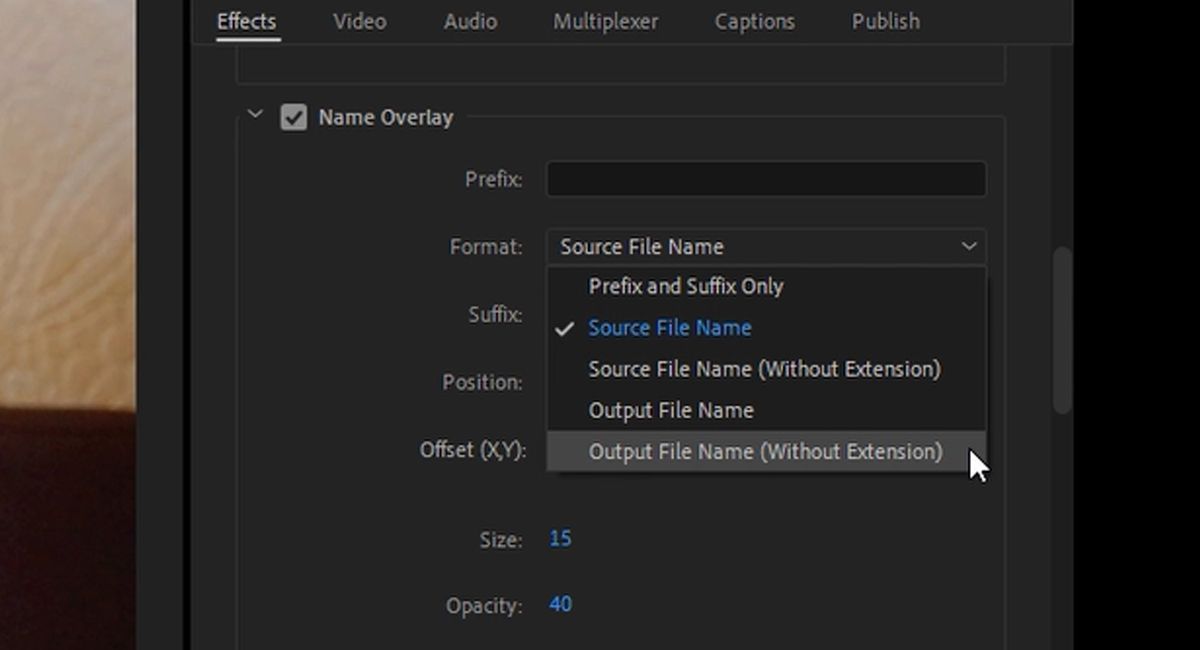
Task: Switch to the Captions tab
Action: pyautogui.click(x=754, y=21)
